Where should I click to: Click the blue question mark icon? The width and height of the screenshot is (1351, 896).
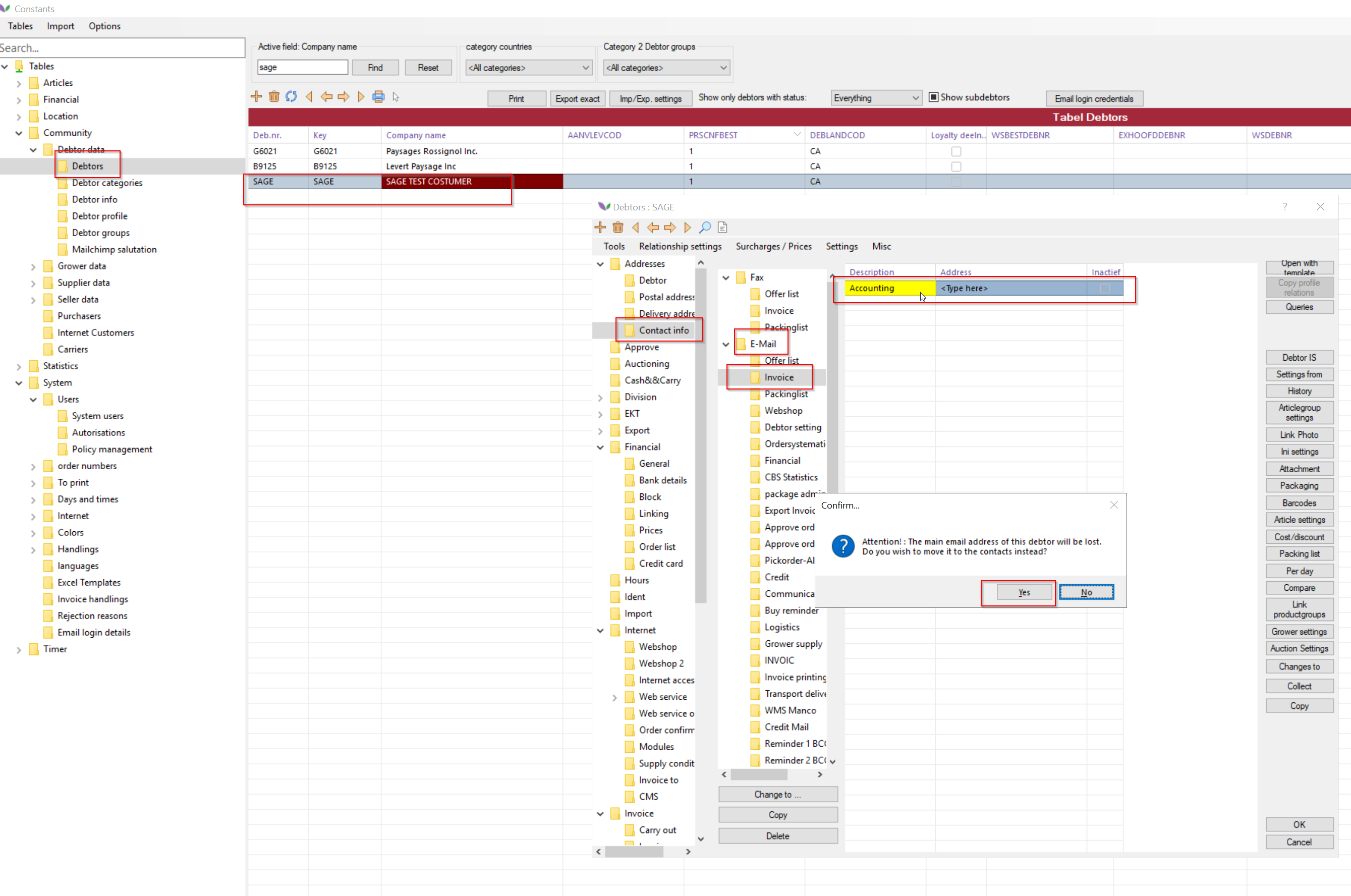point(843,546)
